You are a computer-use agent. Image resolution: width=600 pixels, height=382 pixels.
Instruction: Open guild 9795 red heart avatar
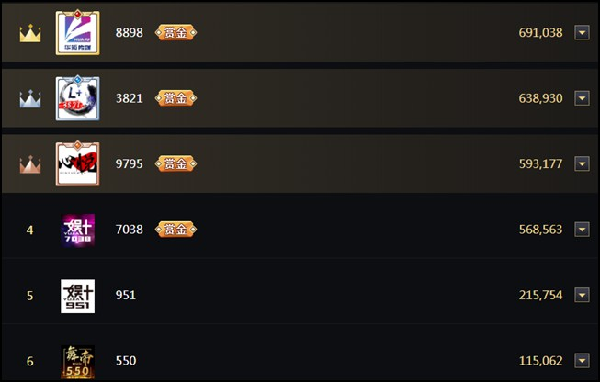click(x=78, y=163)
